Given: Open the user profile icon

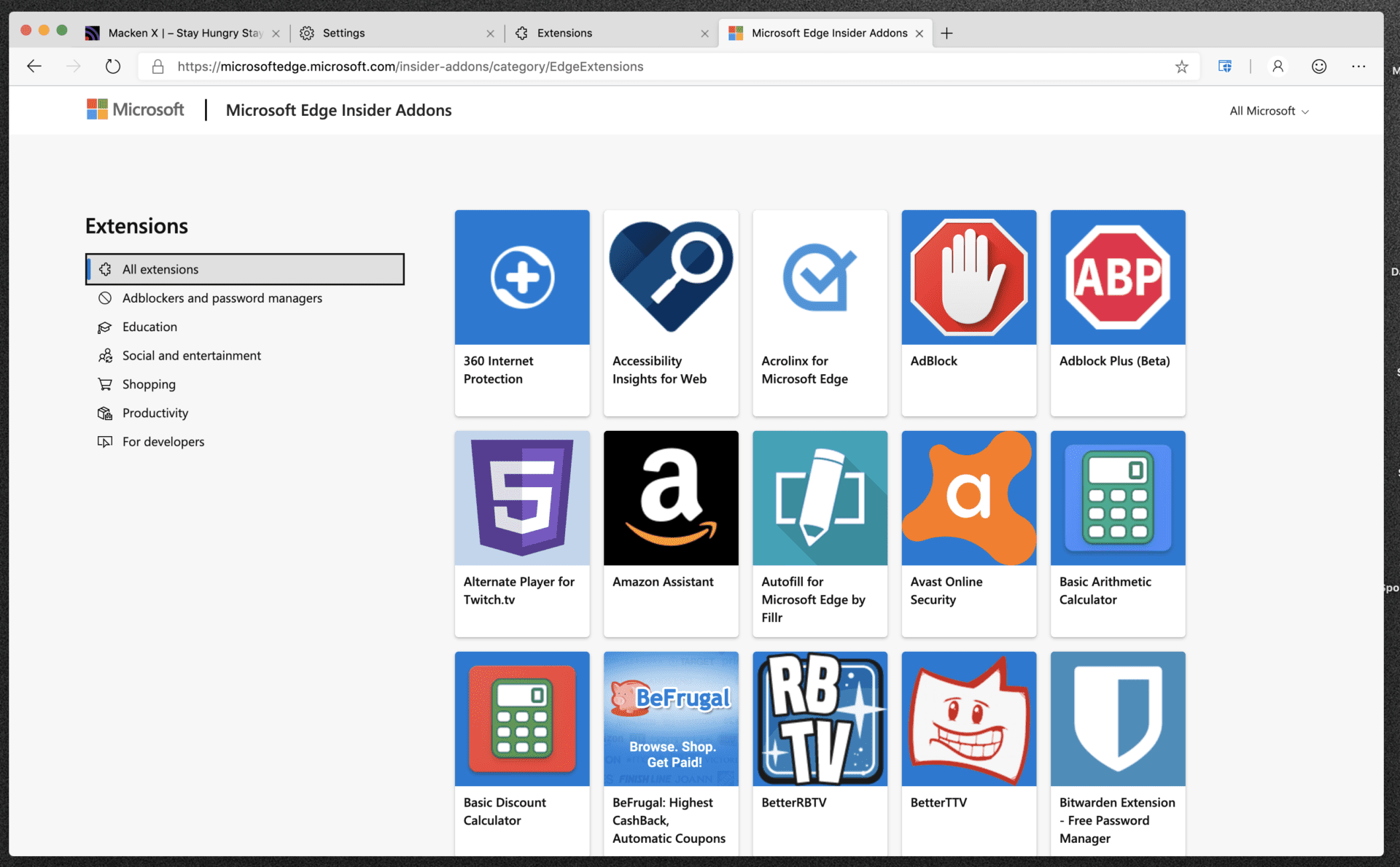Looking at the screenshot, I should tap(1277, 66).
